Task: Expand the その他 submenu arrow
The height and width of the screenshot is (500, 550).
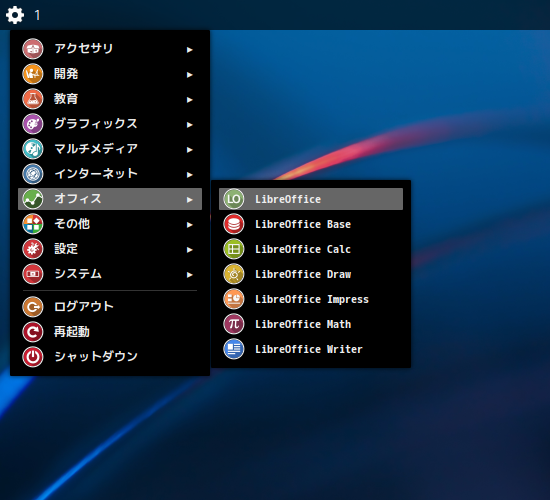Action: point(189,225)
